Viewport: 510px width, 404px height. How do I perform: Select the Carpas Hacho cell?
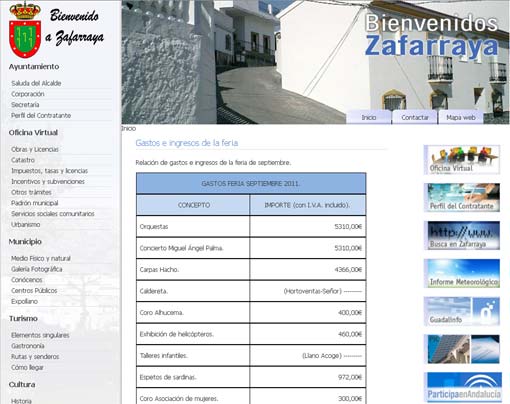tap(193, 270)
